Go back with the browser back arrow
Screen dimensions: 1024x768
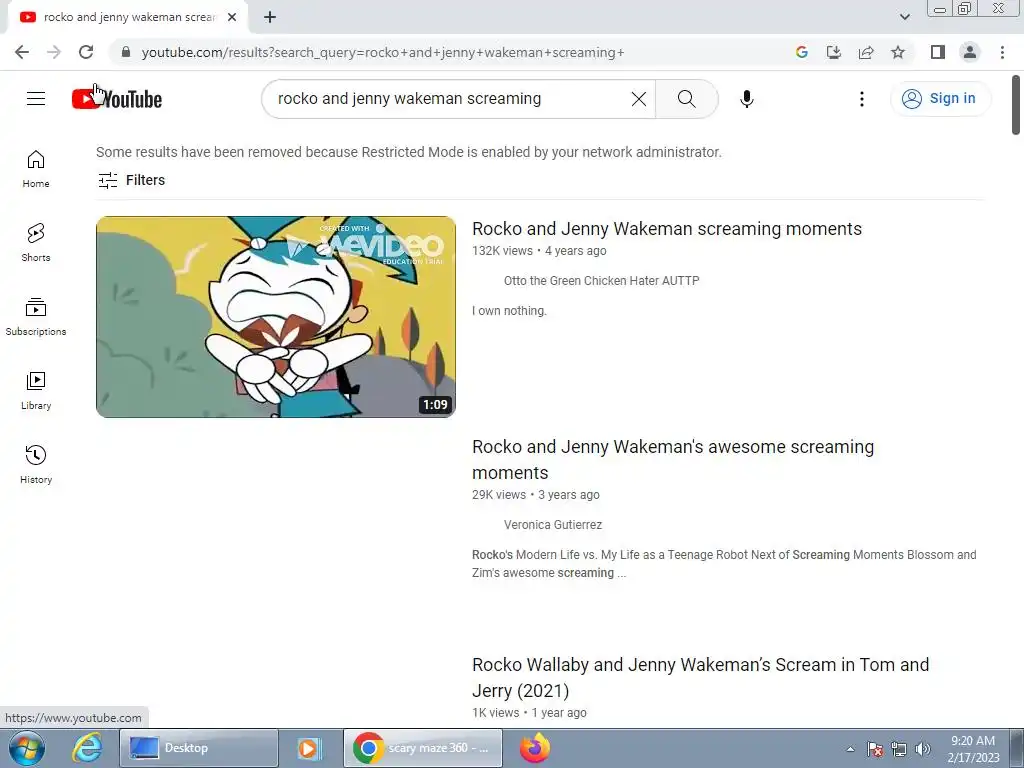coord(22,52)
